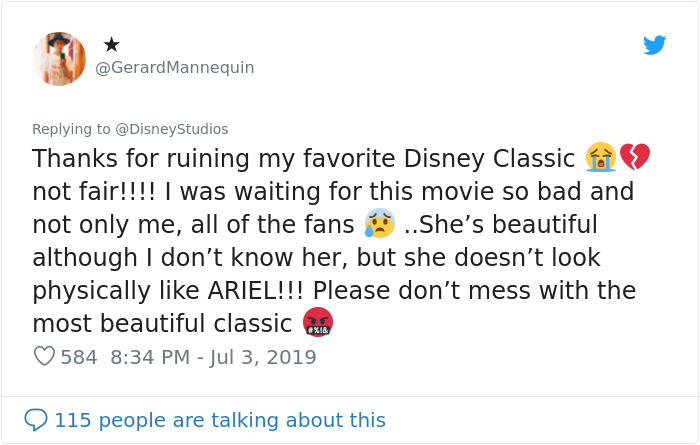This screenshot has width=700, height=445.
Task: Like the tweet with the heart icon
Action: pyautogui.click(x=44, y=356)
